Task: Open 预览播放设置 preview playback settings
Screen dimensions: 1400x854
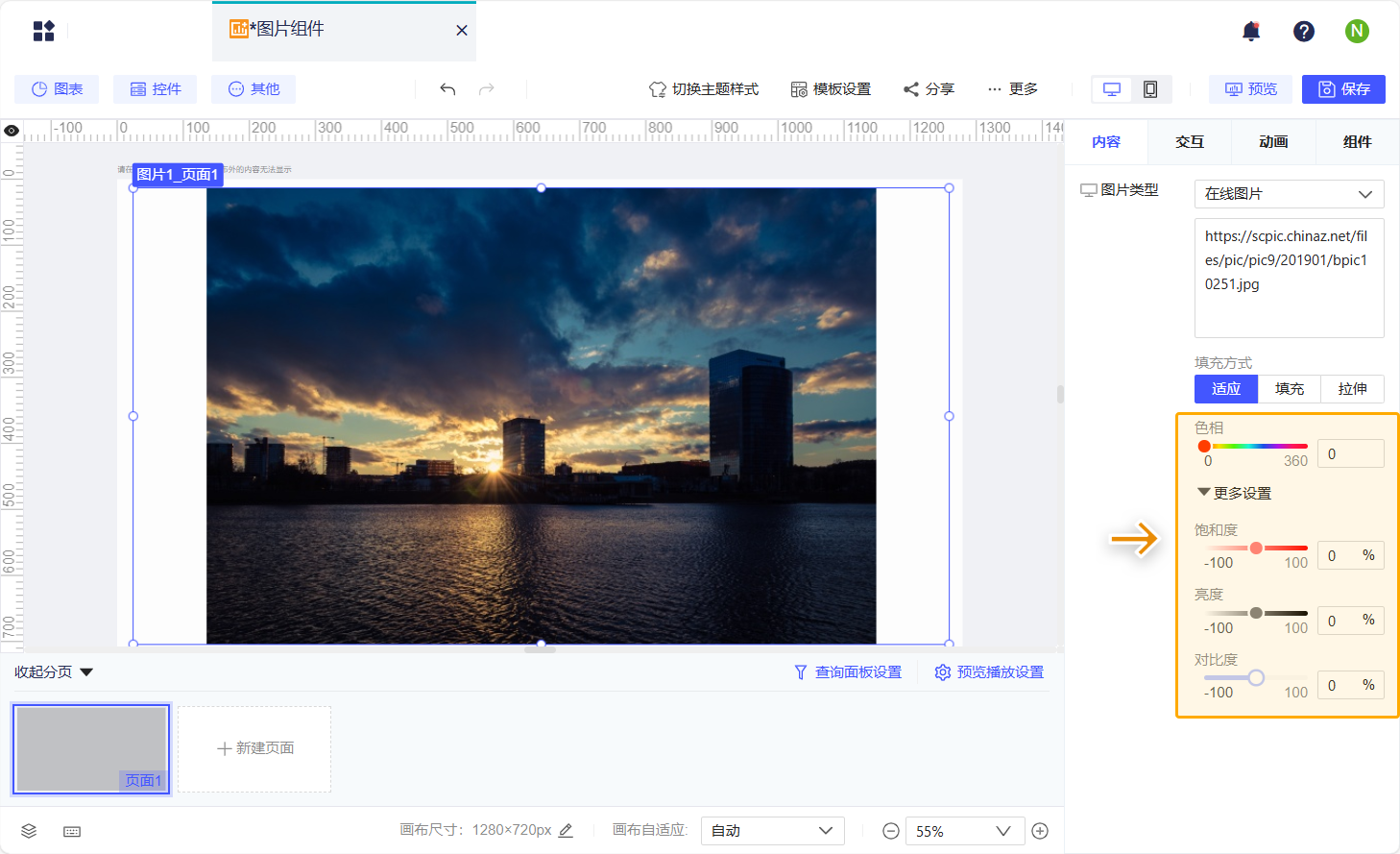Action: pos(989,672)
